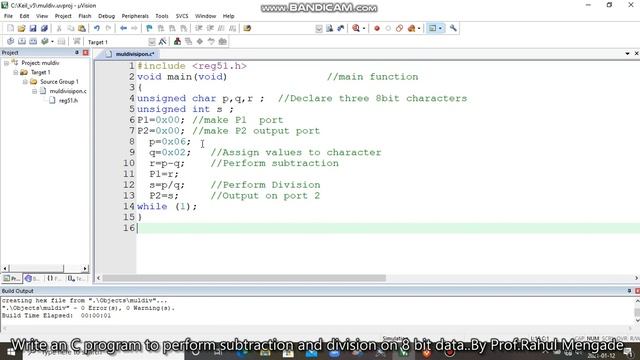Viewport: 640px width, 360px height.
Task: Click the Rebuild all target files icon
Action: tap(33, 42)
